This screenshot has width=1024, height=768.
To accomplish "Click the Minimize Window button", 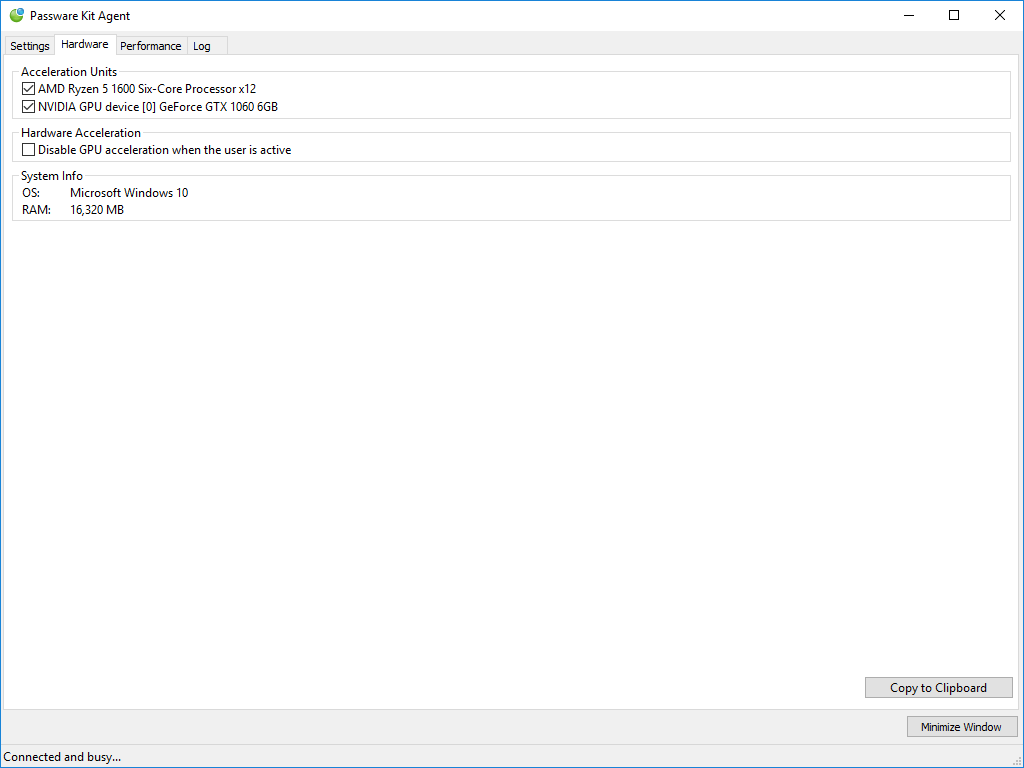I will pyautogui.click(x=961, y=727).
